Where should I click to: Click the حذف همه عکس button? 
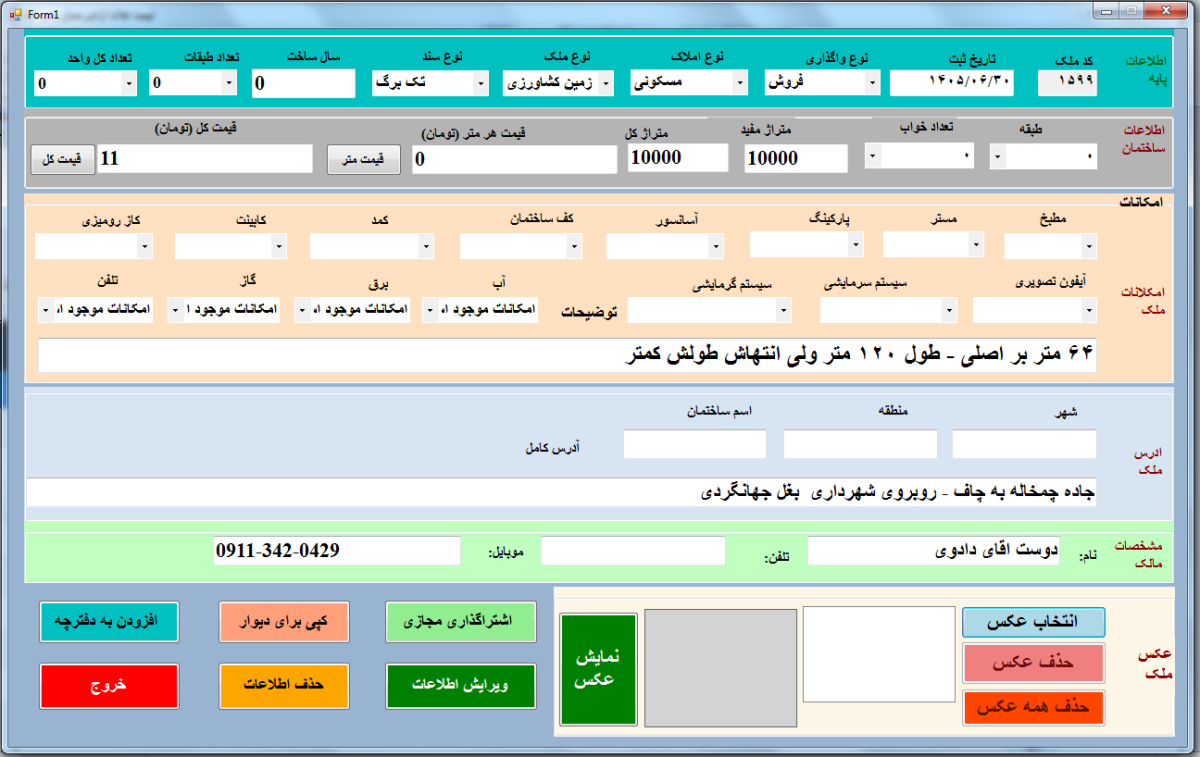(1033, 708)
